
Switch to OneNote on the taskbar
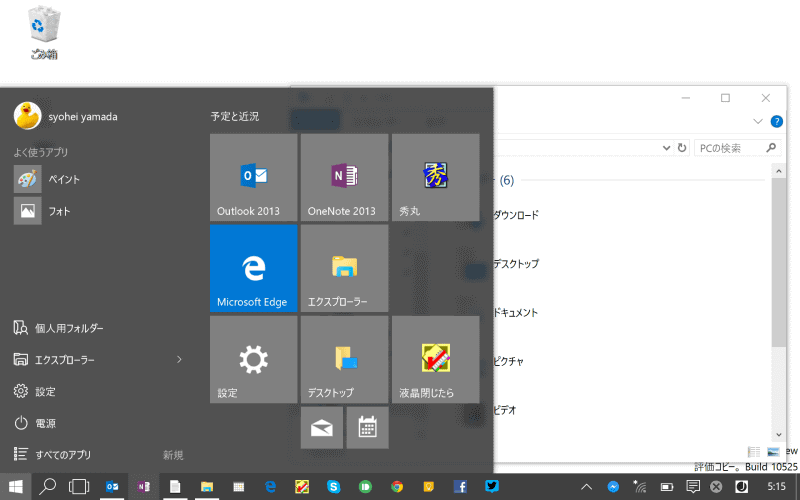pyautogui.click(x=143, y=487)
